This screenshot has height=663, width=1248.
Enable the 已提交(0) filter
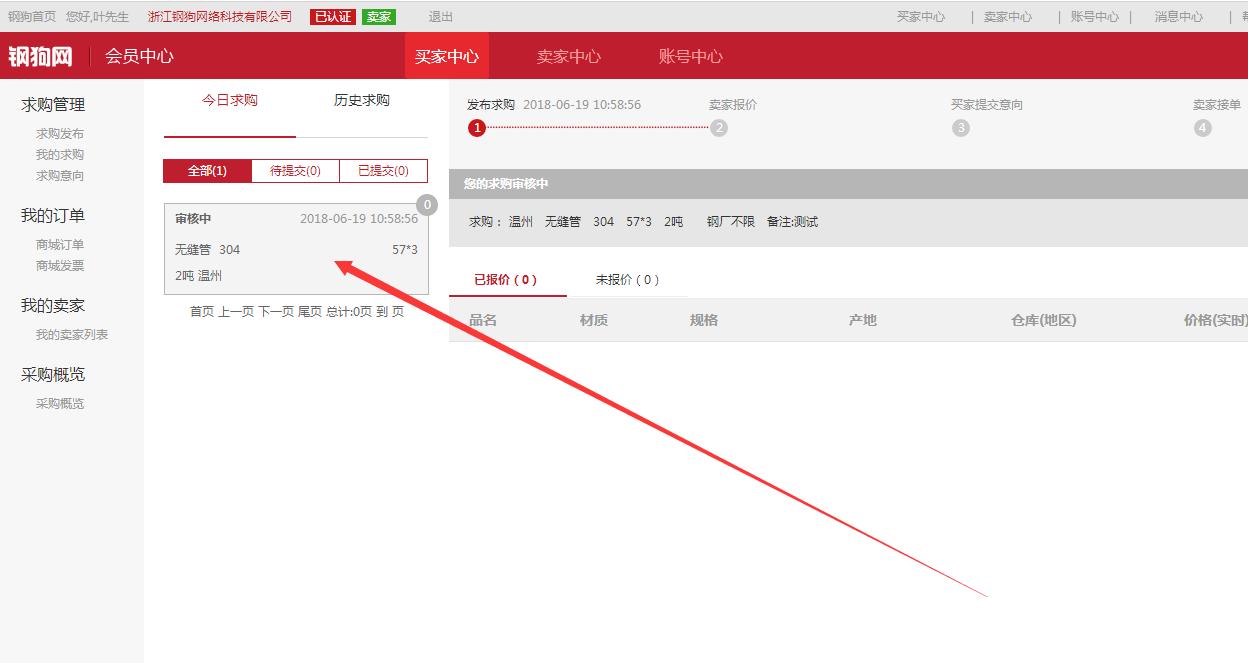tap(383, 170)
